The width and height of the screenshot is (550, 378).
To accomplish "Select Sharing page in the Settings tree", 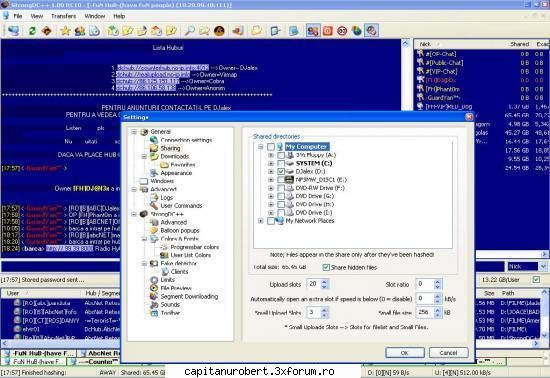I will pos(170,148).
